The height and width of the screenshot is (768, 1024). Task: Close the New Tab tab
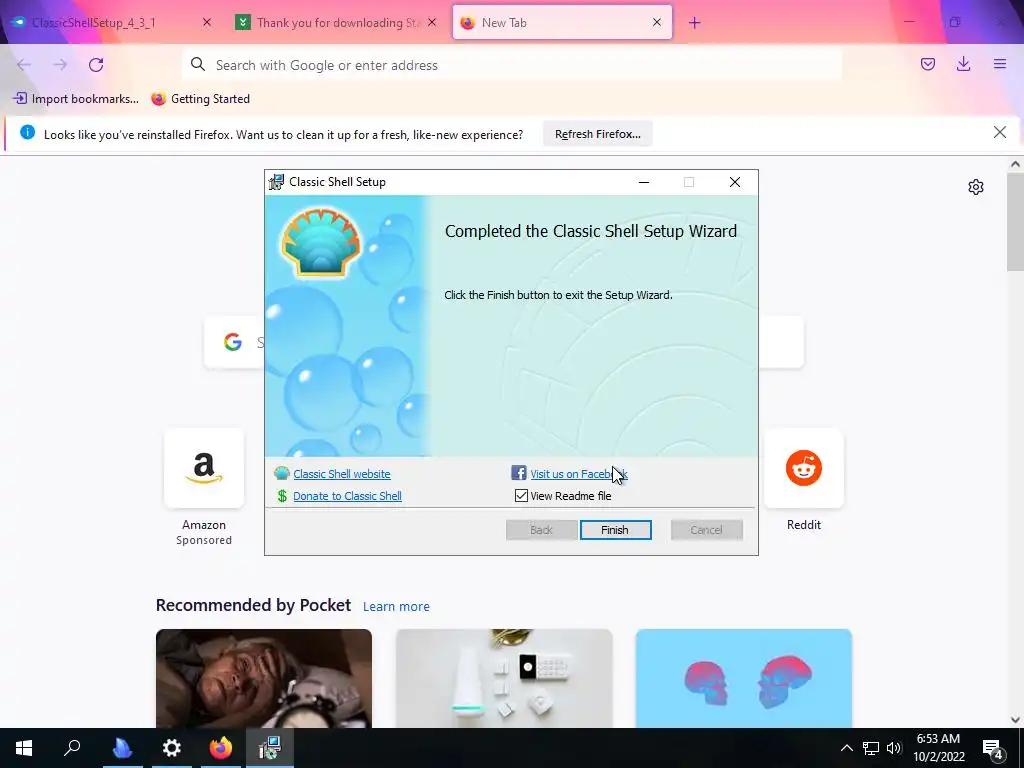(657, 22)
